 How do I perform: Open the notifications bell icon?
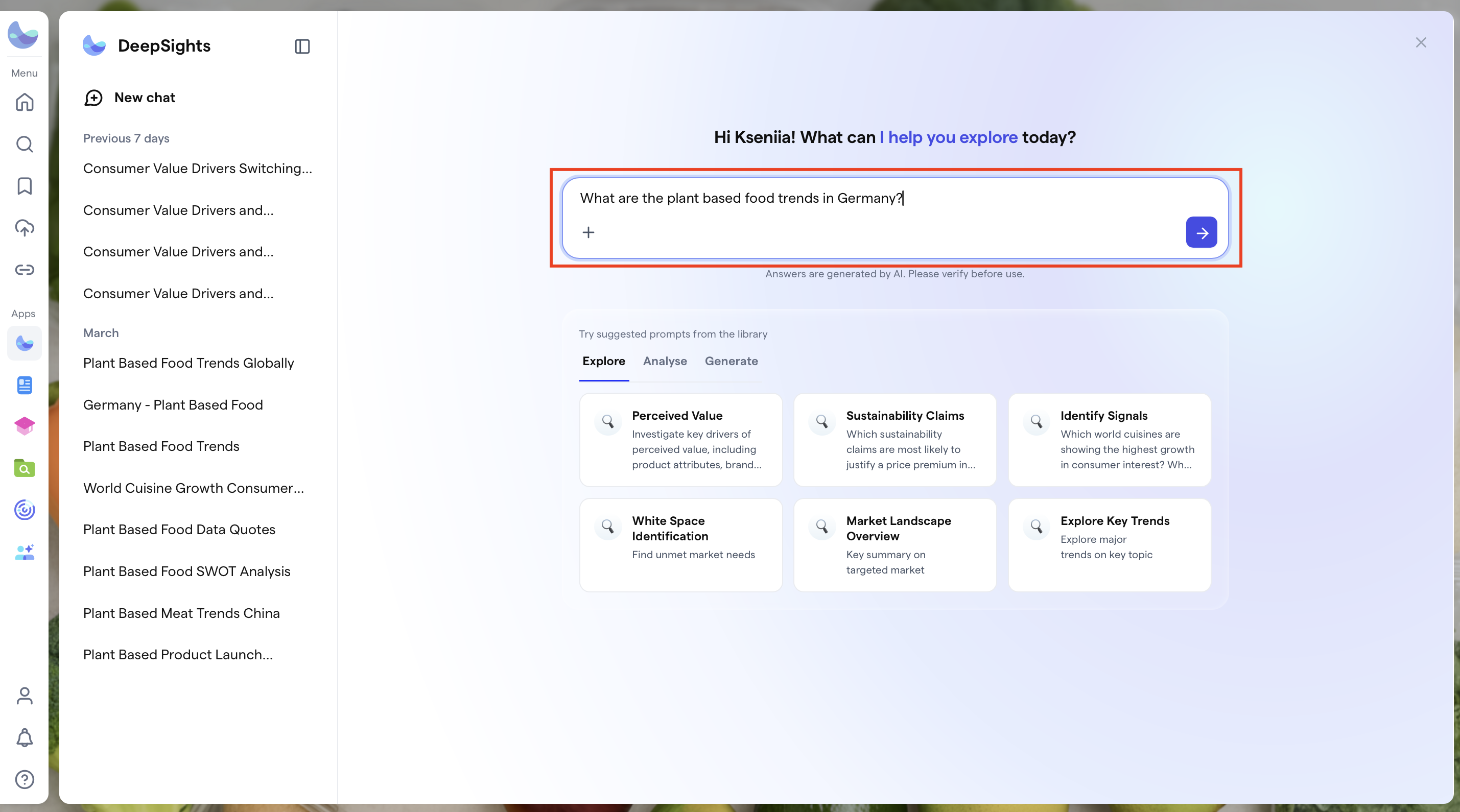click(25, 738)
